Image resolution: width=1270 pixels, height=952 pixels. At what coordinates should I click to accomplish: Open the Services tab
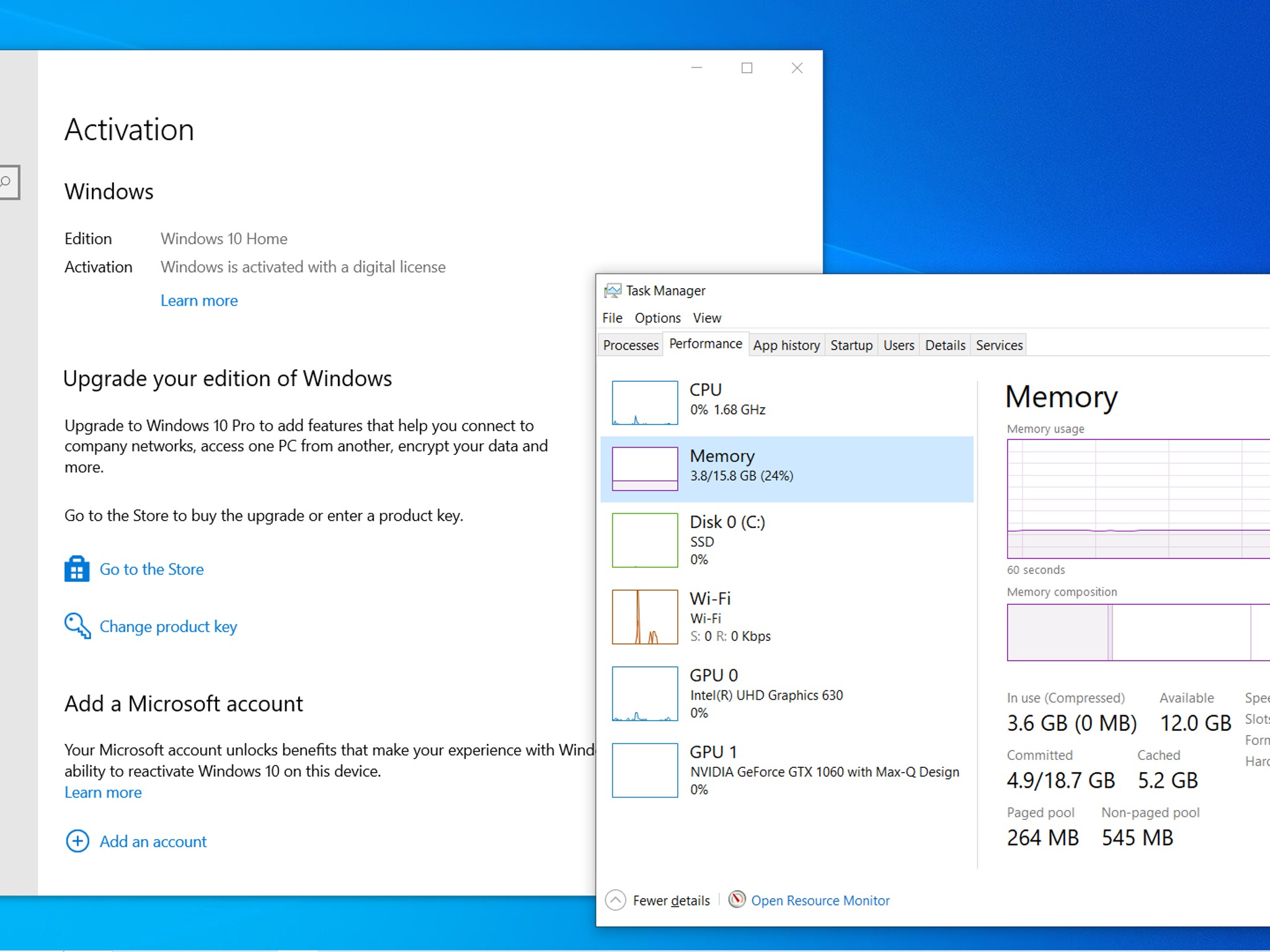(999, 345)
